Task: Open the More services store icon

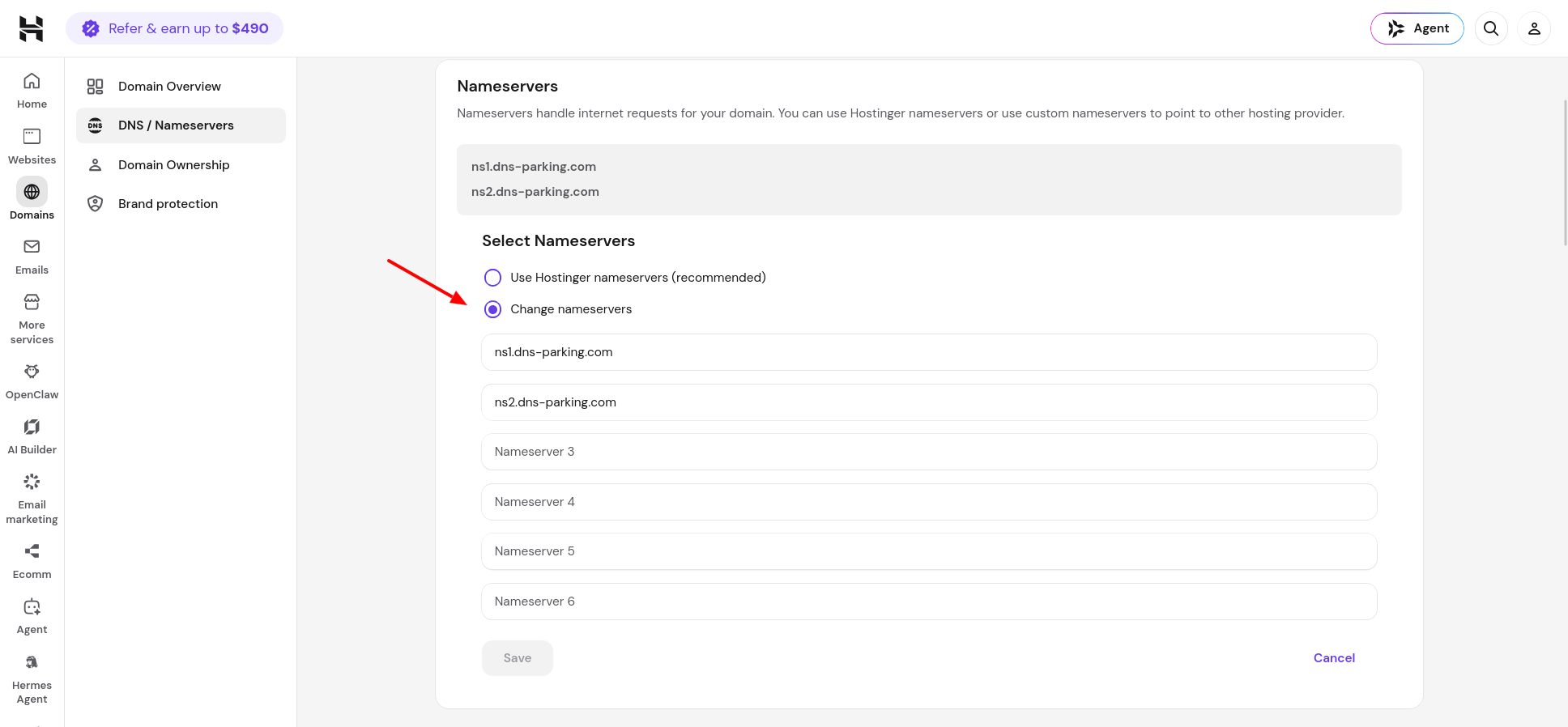Action: pos(32,302)
